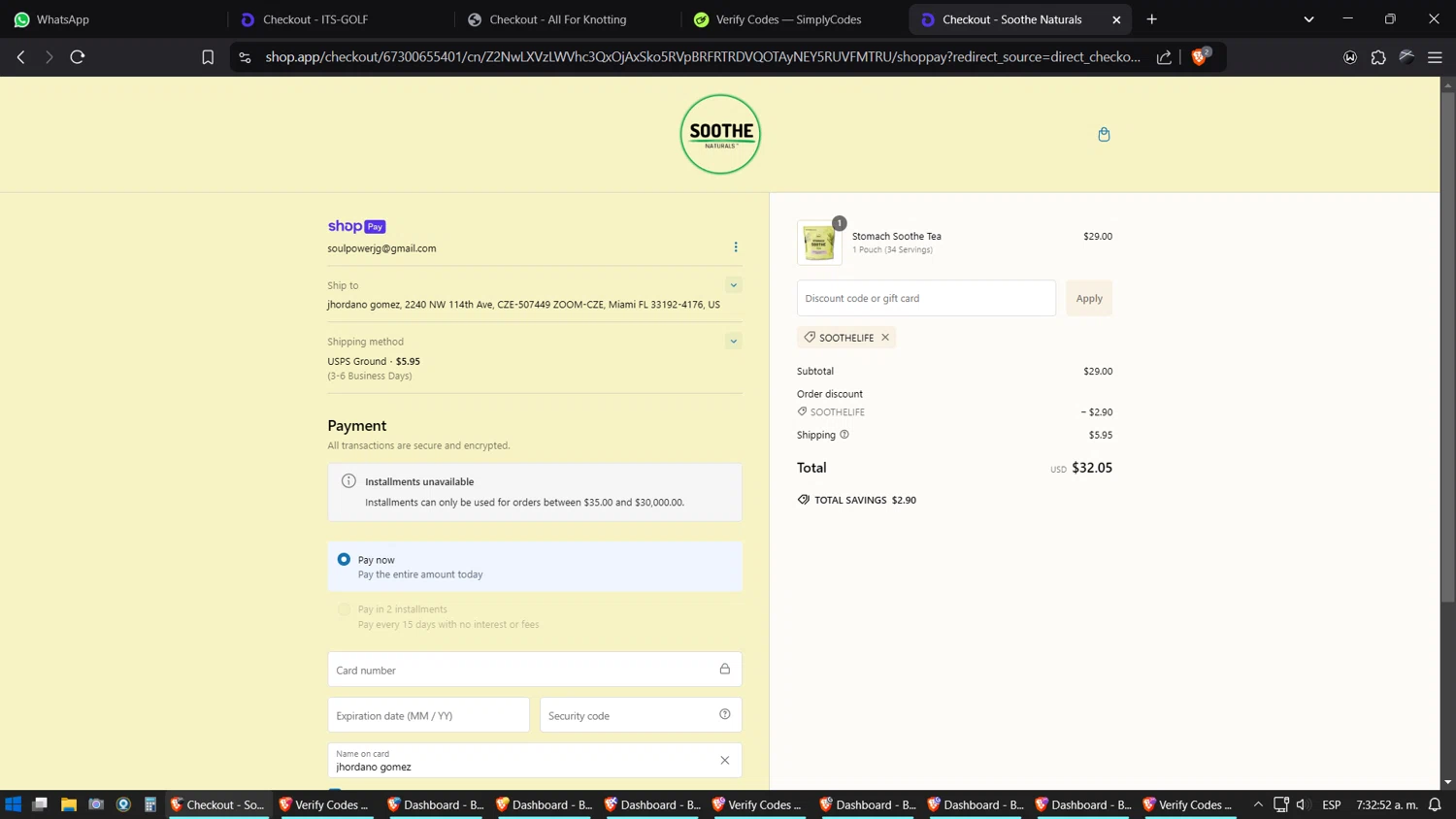Open File Explorer from the taskbar
The image size is (1456, 819).
tap(68, 804)
